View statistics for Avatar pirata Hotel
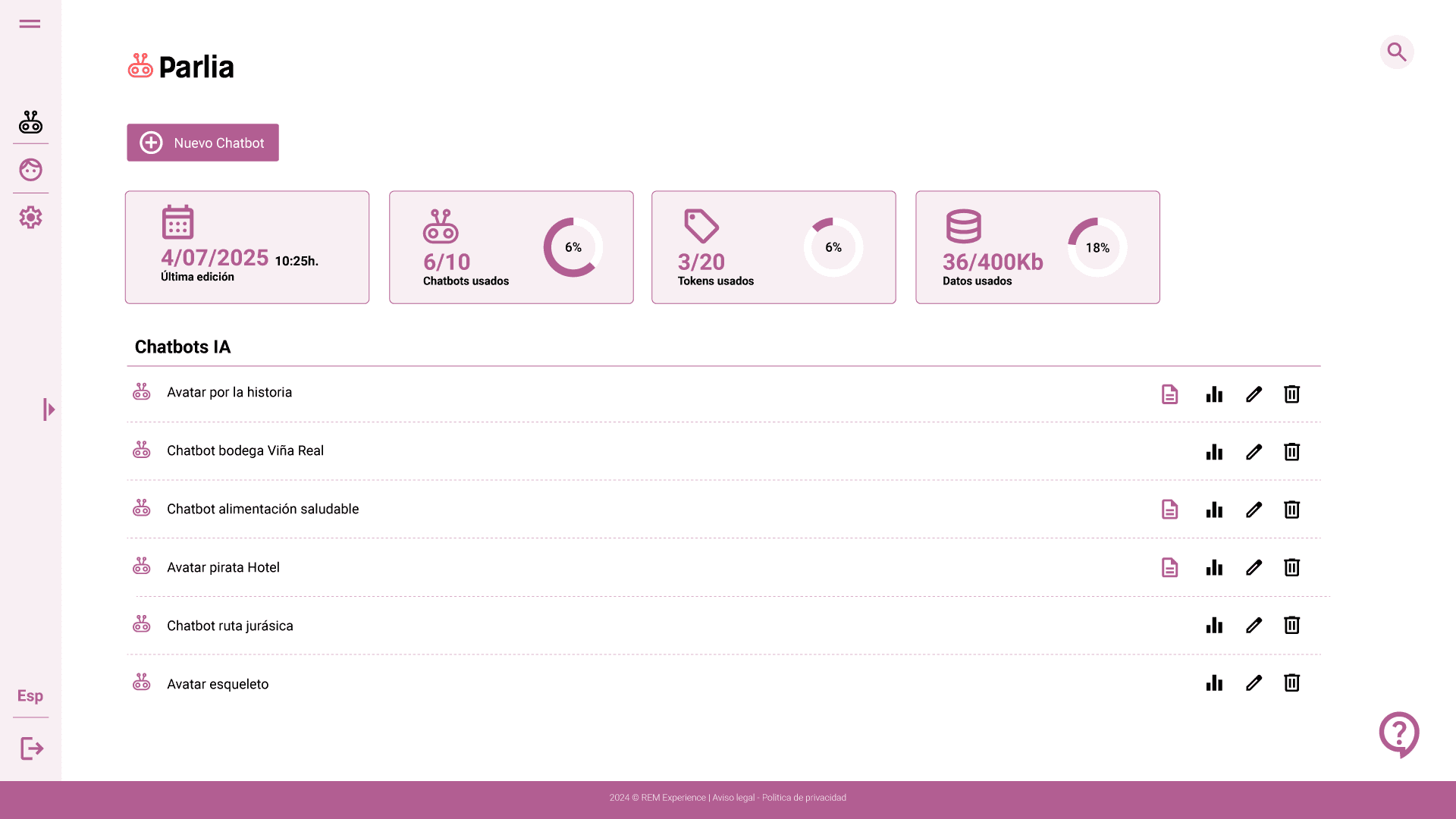 pyautogui.click(x=1214, y=567)
